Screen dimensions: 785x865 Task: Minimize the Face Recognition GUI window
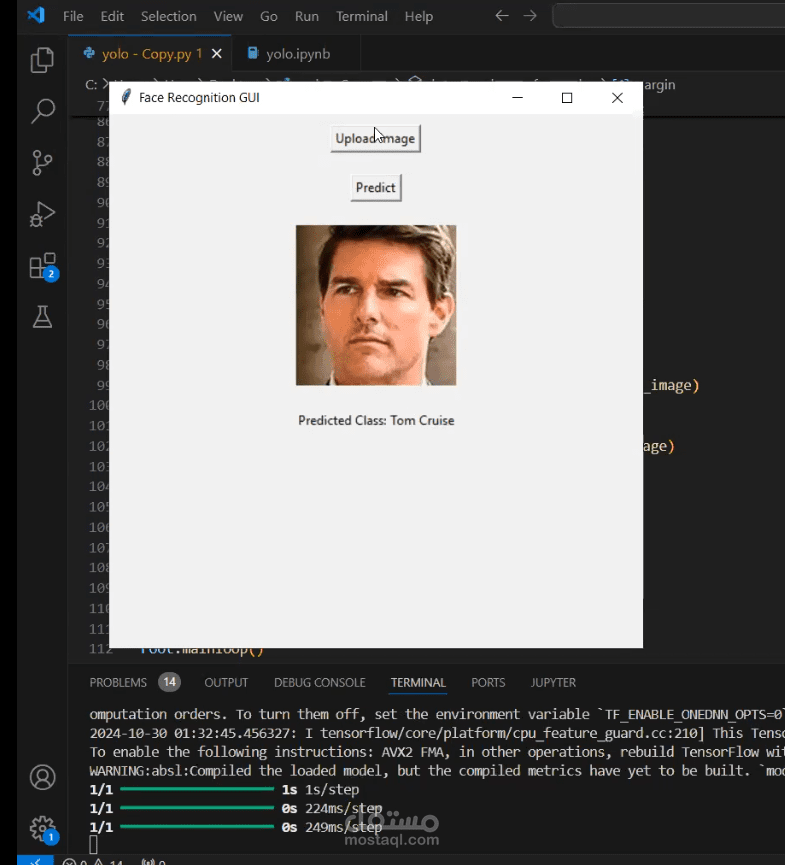coord(517,98)
